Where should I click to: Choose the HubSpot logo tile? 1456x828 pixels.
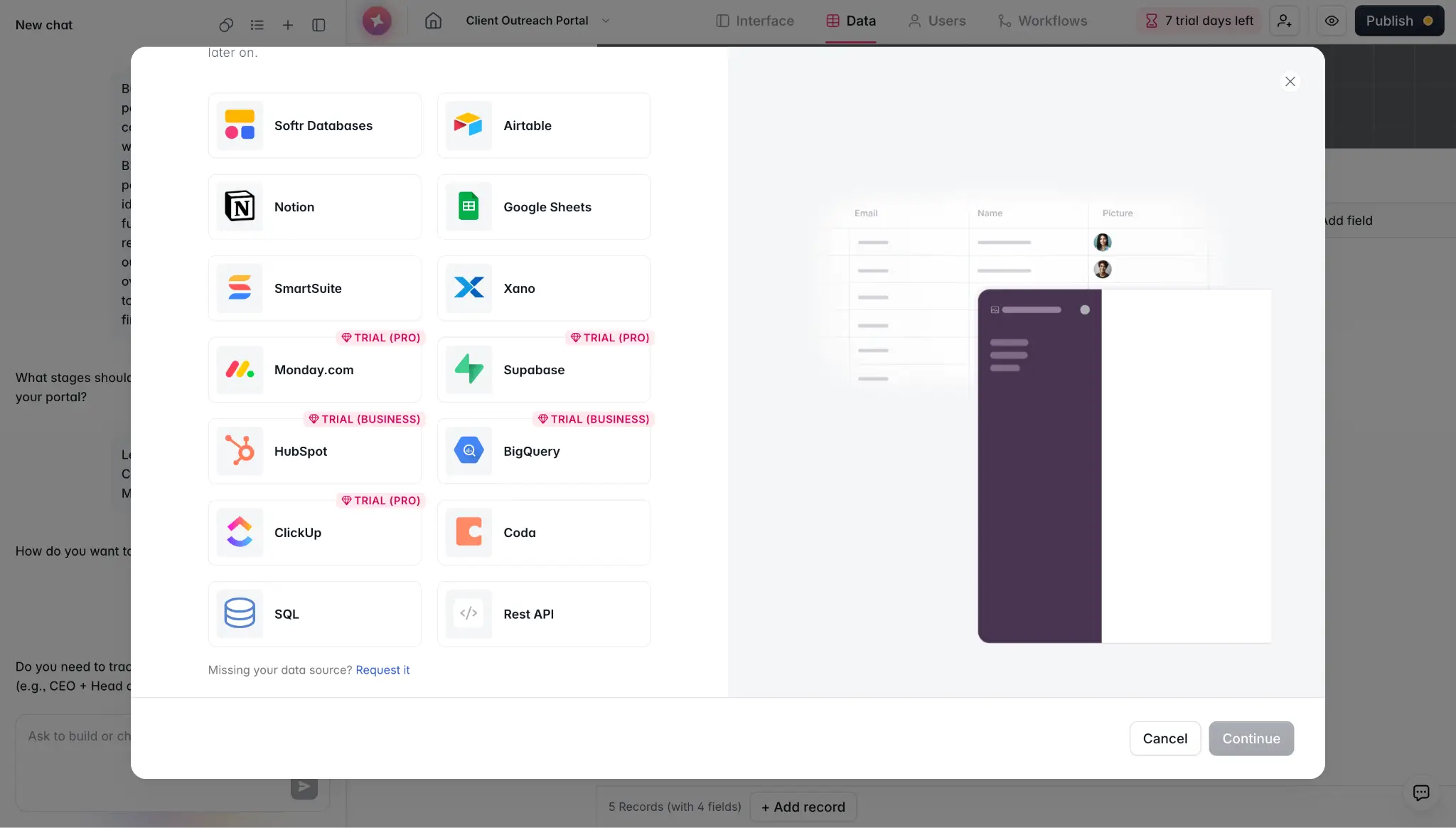(240, 451)
